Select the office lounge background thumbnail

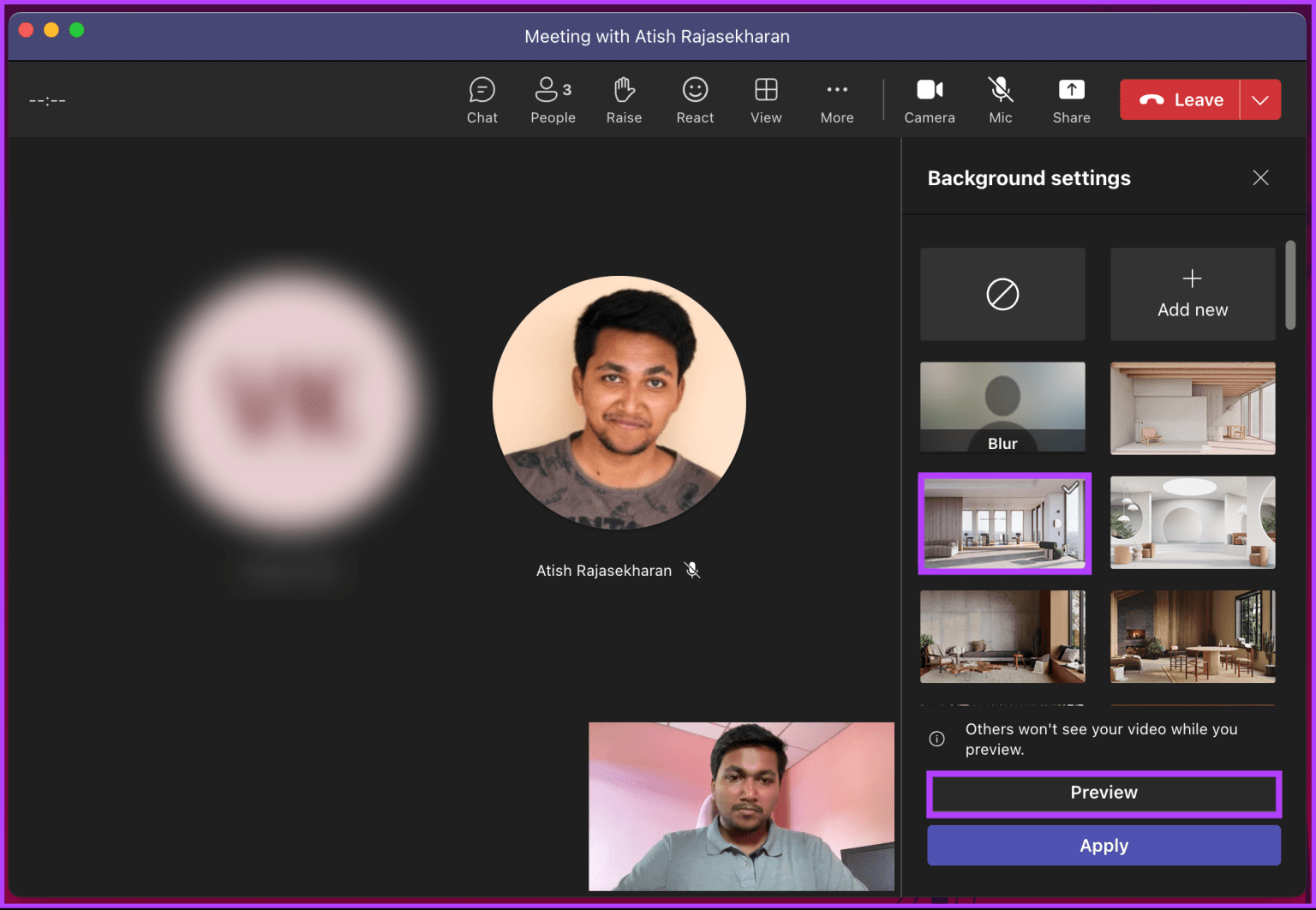(x=1004, y=523)
